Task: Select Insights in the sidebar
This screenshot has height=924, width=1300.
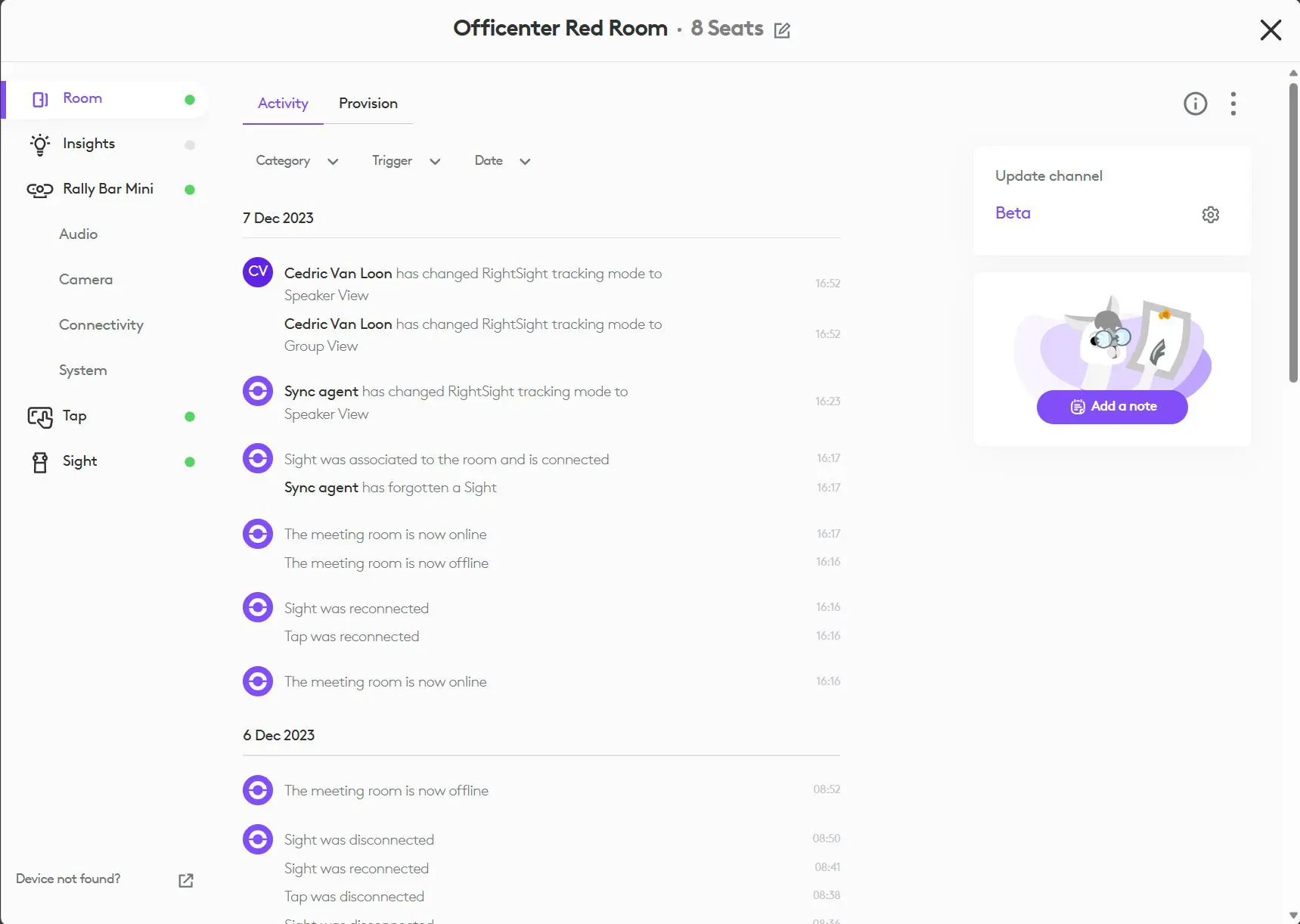Action: click(x=88, y=144)
